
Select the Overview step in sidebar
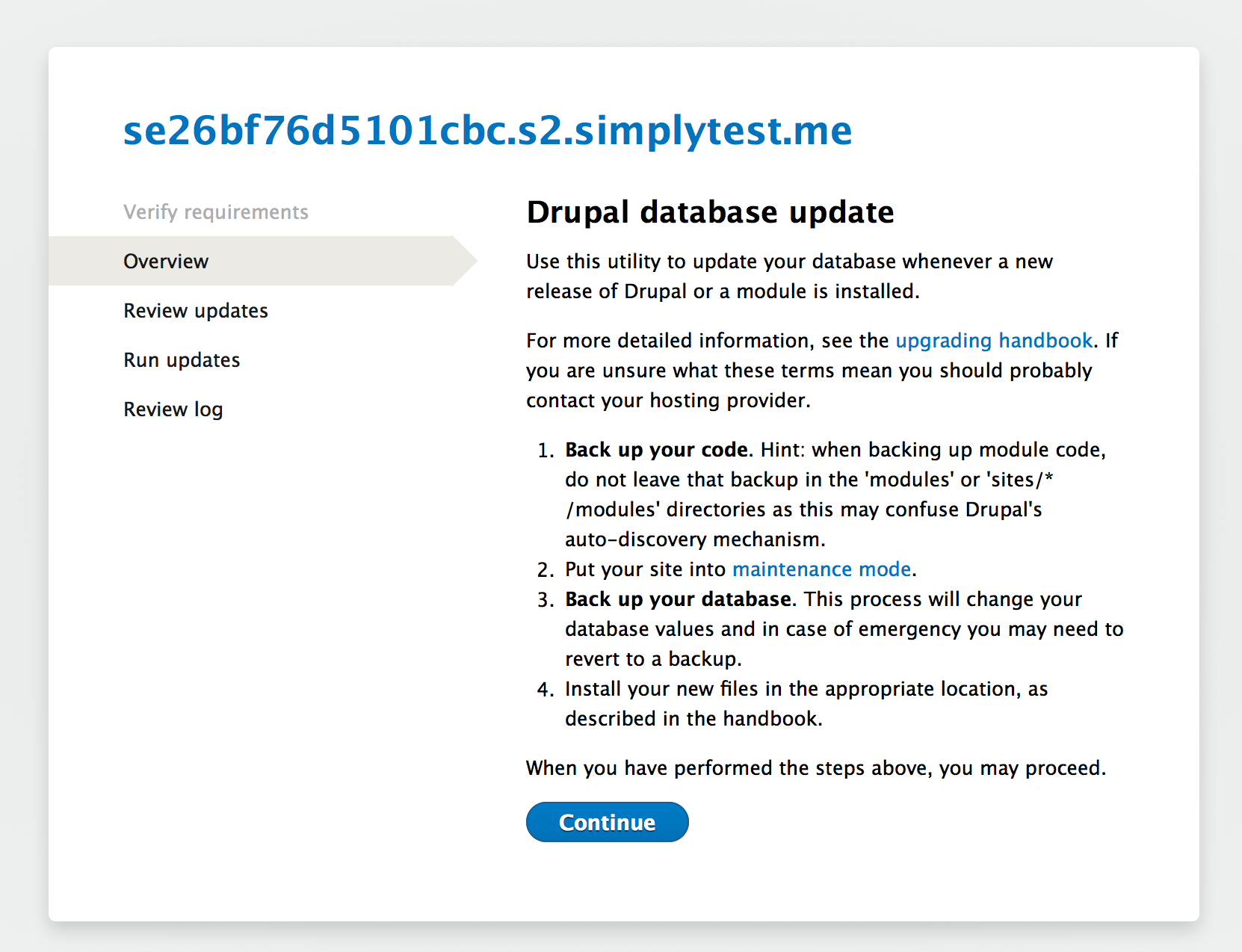tap(166, 262)
